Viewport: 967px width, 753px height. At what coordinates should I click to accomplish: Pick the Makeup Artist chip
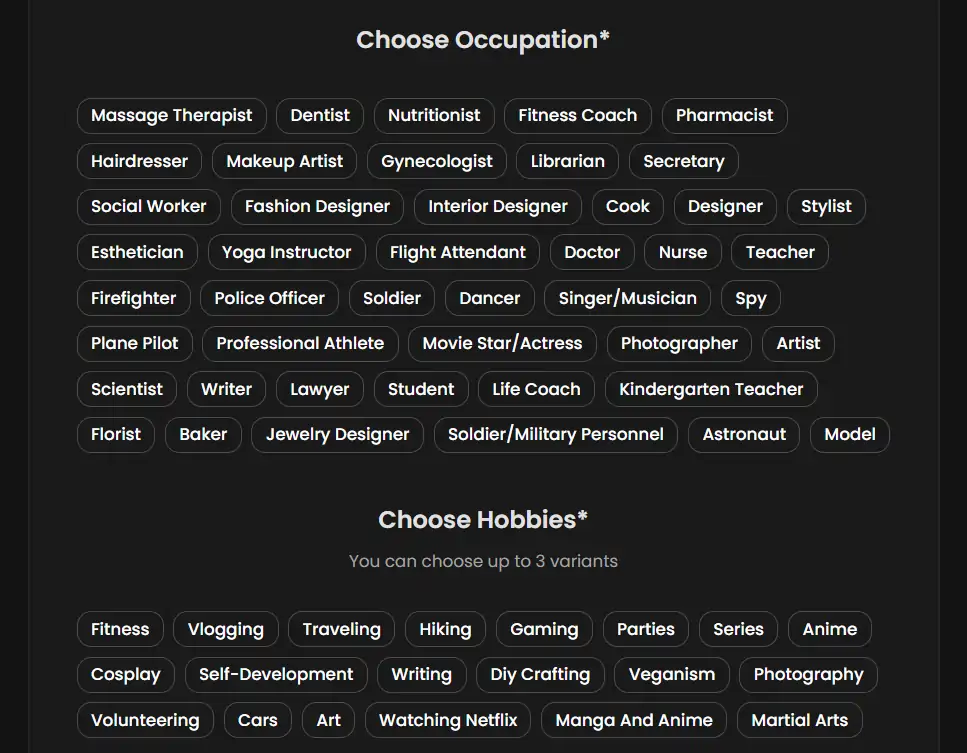[x=284, y=161]
